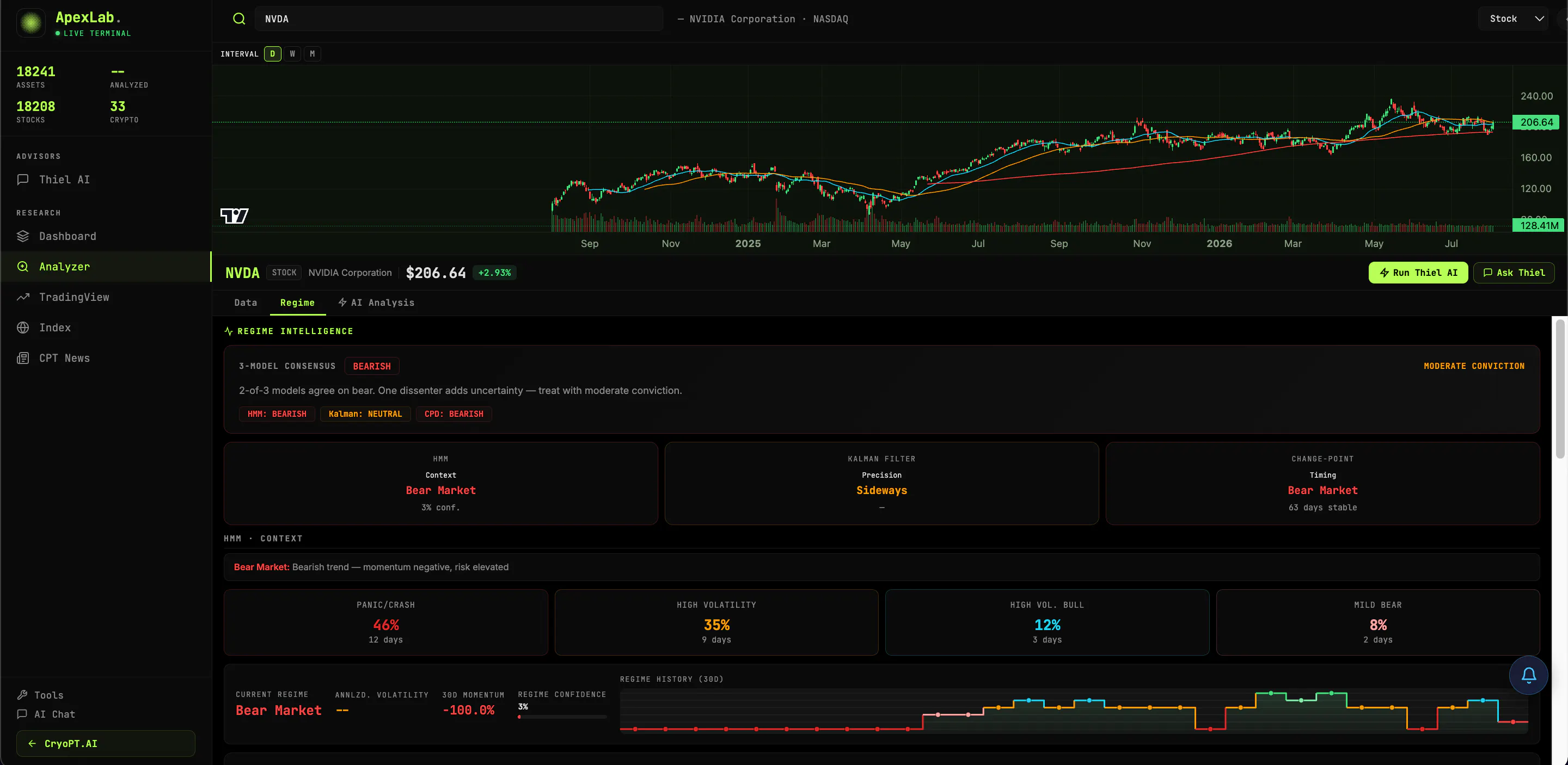Click the TradingView logo on the chart
This screenshot has width=1568, height=765.
pyautogui.click(x=234, y=215)
